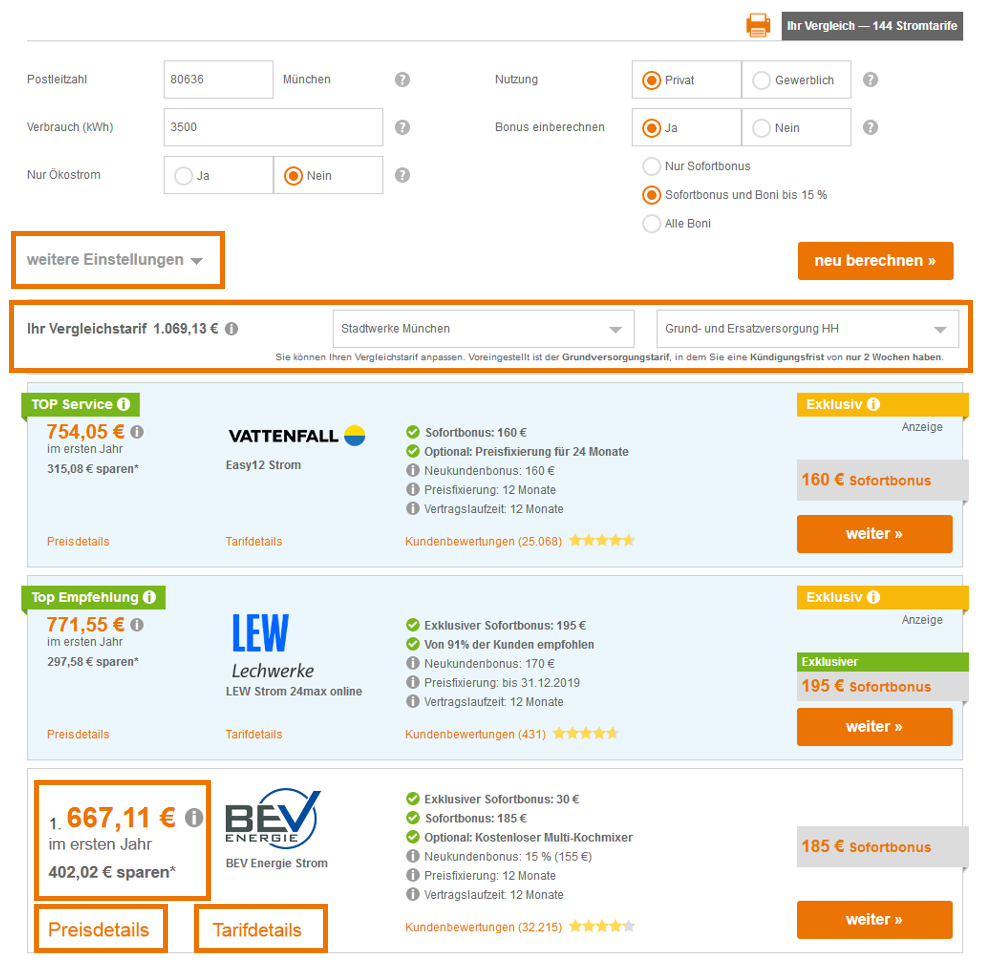Choose Sofortbonus und Boni bis 15 %
Image resolution: width=990 pixels, height=963 pixels.
pos(735,195)
